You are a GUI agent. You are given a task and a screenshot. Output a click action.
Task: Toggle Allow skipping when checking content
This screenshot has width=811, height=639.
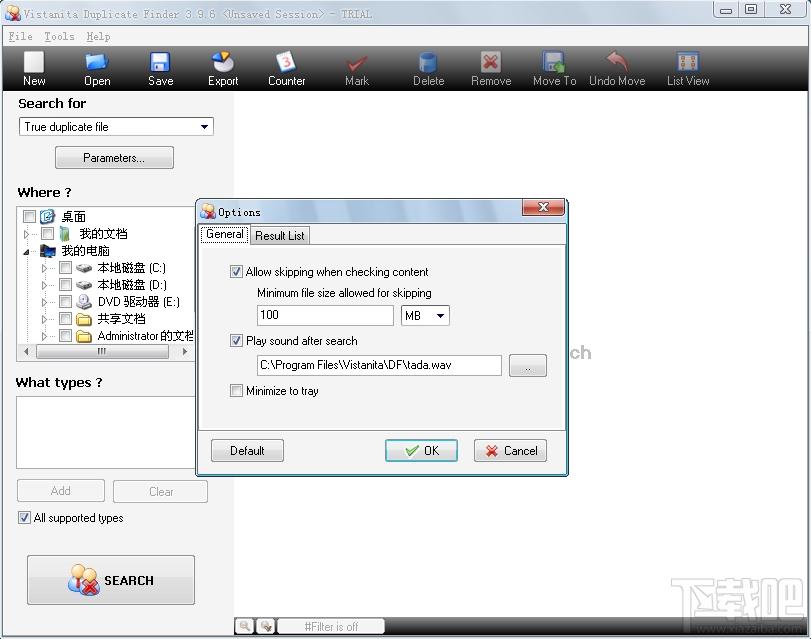click(236, 272)
